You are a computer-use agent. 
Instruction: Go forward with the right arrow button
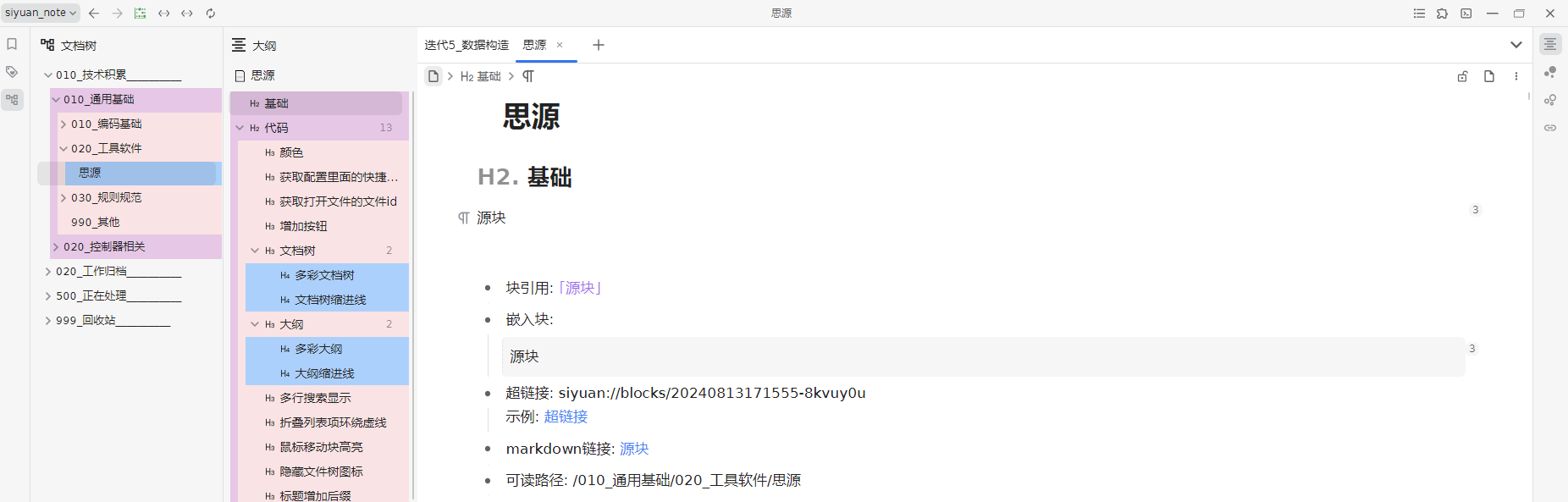point(117,13)
